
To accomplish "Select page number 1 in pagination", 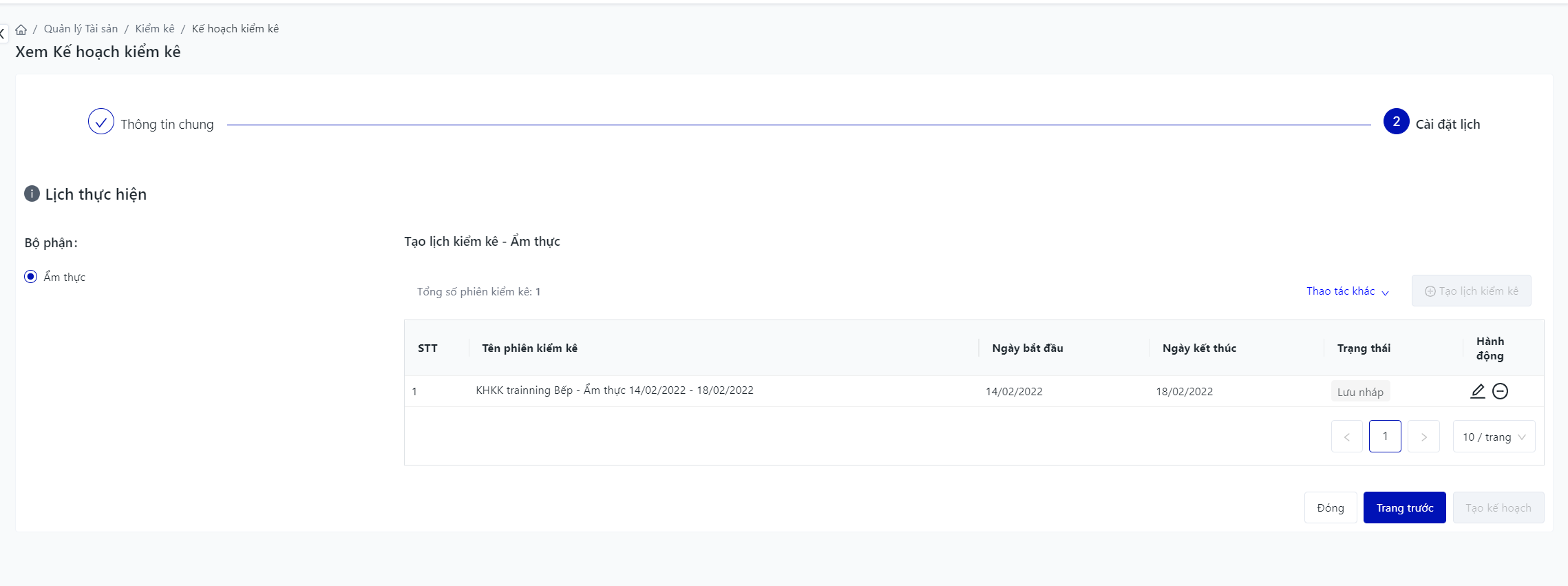I will pyautogui.click(x=1385, y=437).
